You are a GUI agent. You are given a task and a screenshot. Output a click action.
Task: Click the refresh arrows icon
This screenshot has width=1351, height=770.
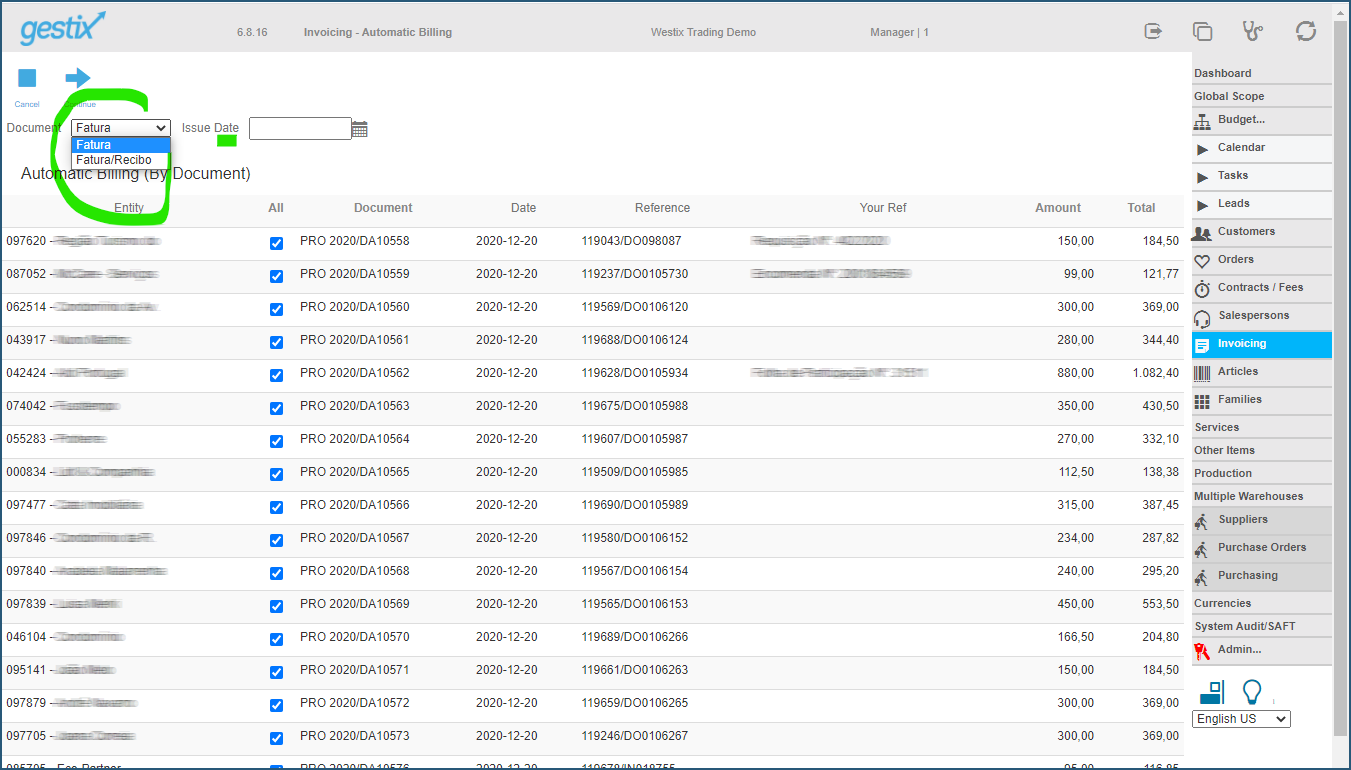[1306, 31]
